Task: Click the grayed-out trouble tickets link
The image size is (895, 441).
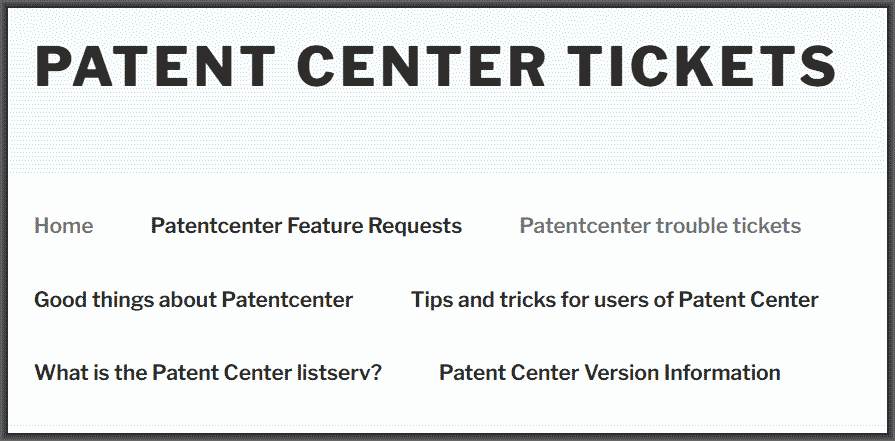Action: coord(660,226)
